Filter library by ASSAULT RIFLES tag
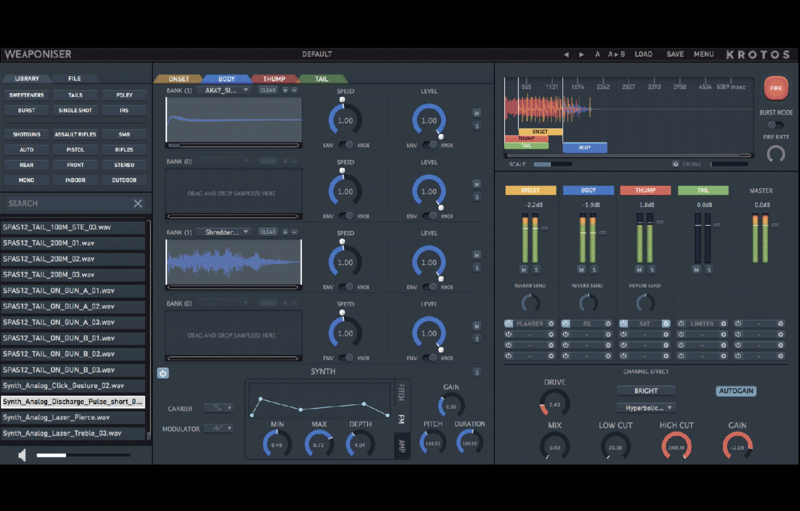This screenshot has height=511, width=800. tap(75, 135)
